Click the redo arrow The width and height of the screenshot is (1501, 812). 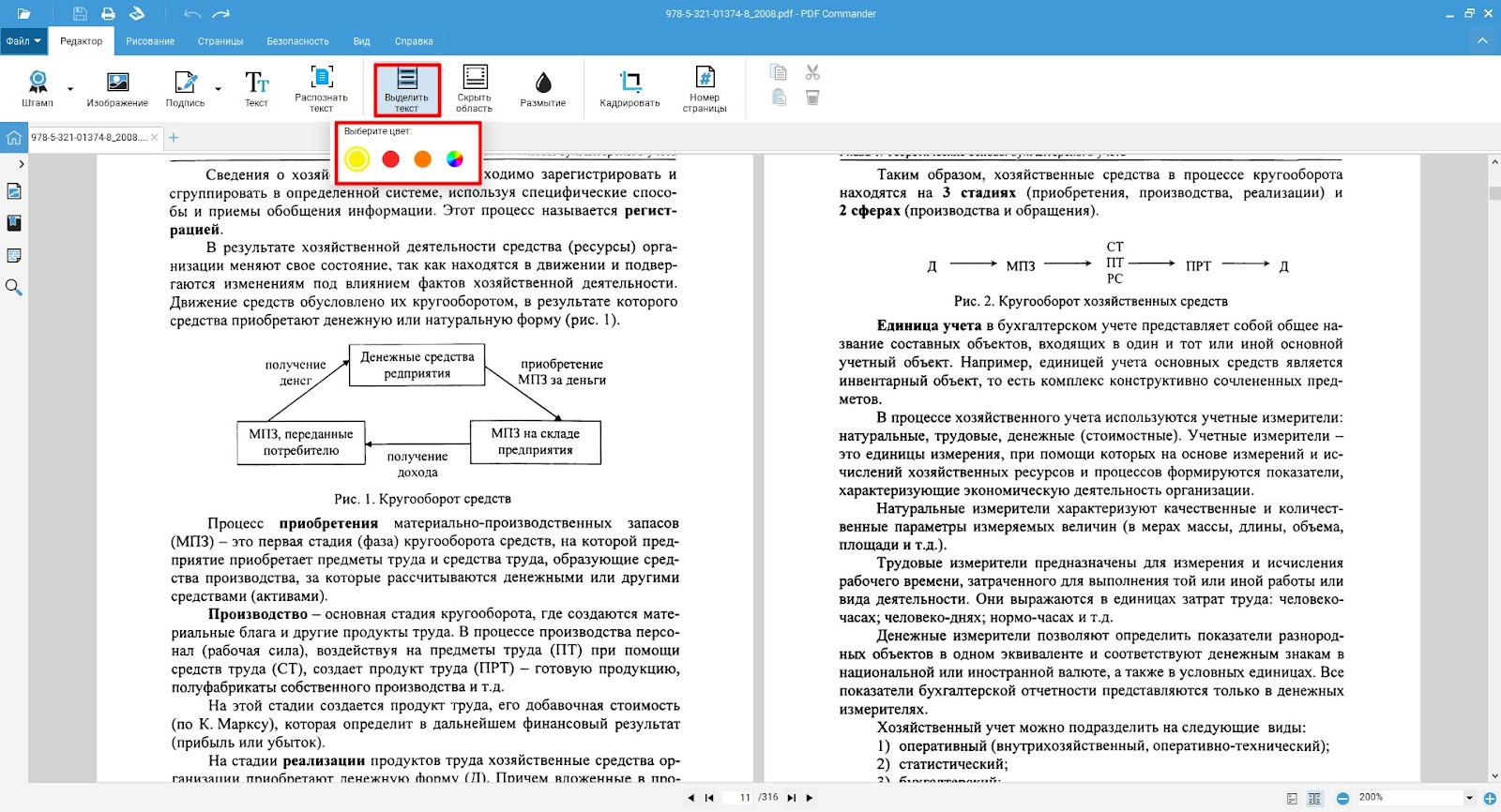(x=221, y=14)
